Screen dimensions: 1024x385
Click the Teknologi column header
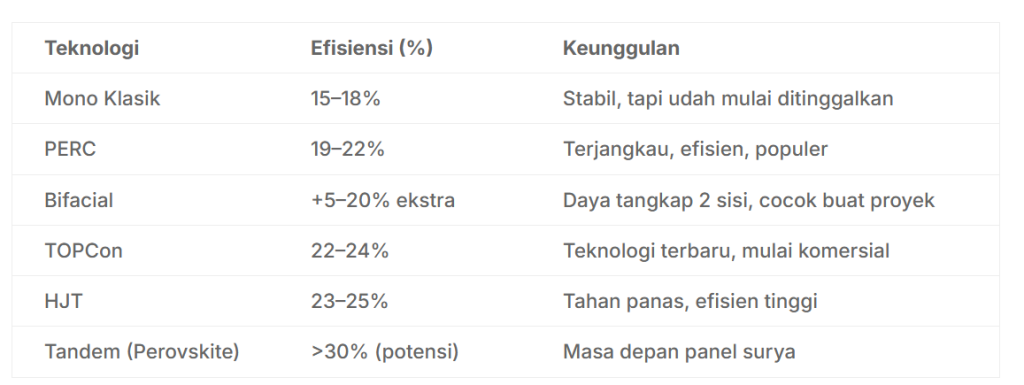pyautogui.click(x=91, y=48)
